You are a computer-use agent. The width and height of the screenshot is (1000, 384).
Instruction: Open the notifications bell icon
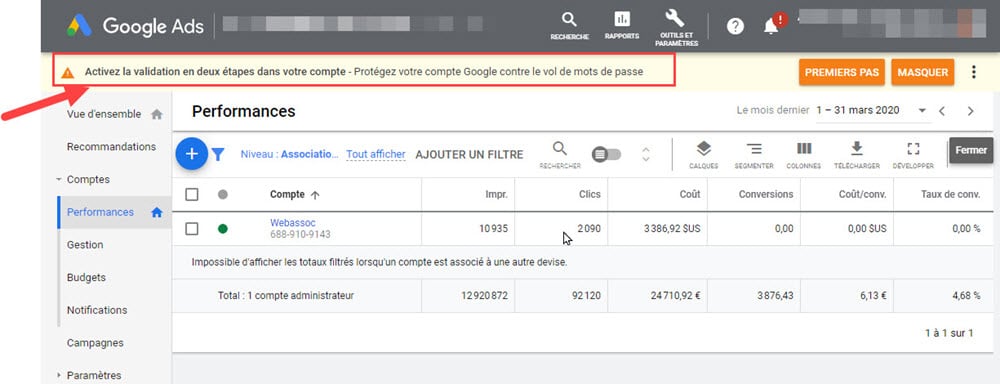click(771, 26)
